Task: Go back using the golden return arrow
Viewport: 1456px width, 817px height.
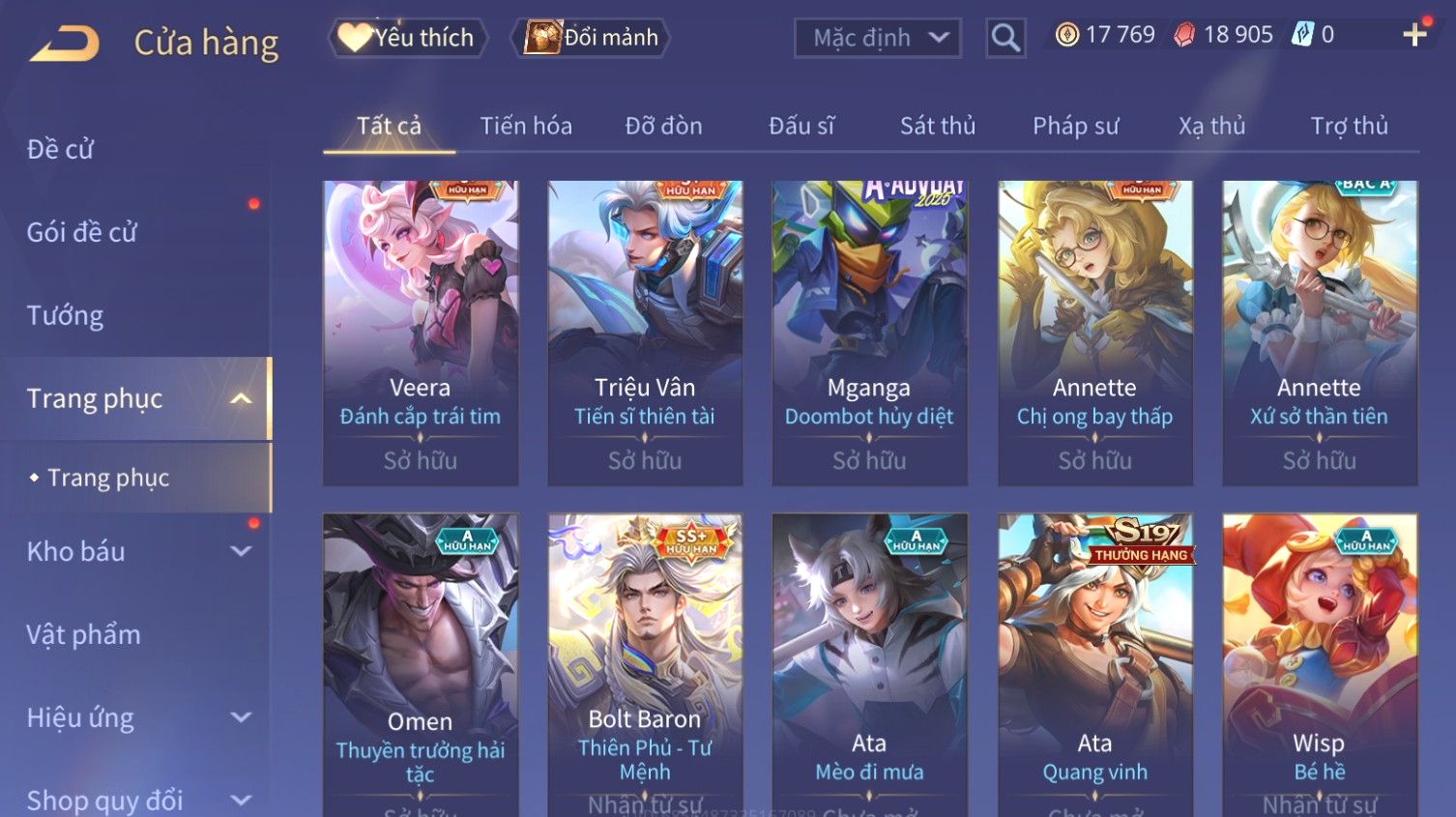Action: [64, 44]
